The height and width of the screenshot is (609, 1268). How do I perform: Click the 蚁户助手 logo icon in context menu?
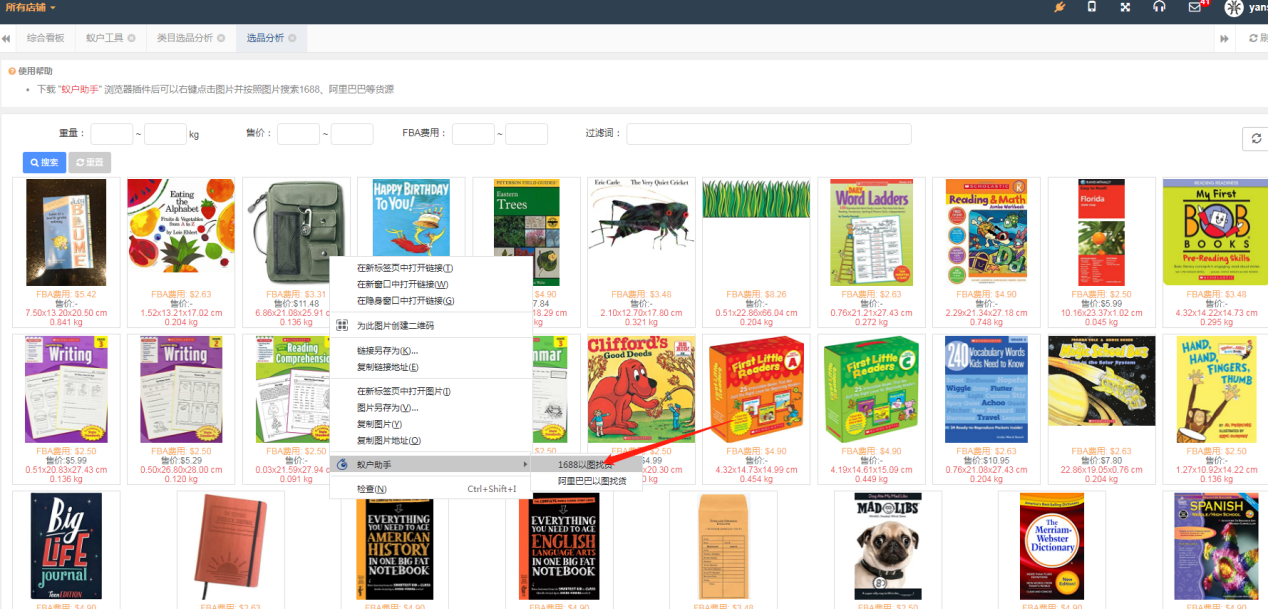(x=342, y=465)
